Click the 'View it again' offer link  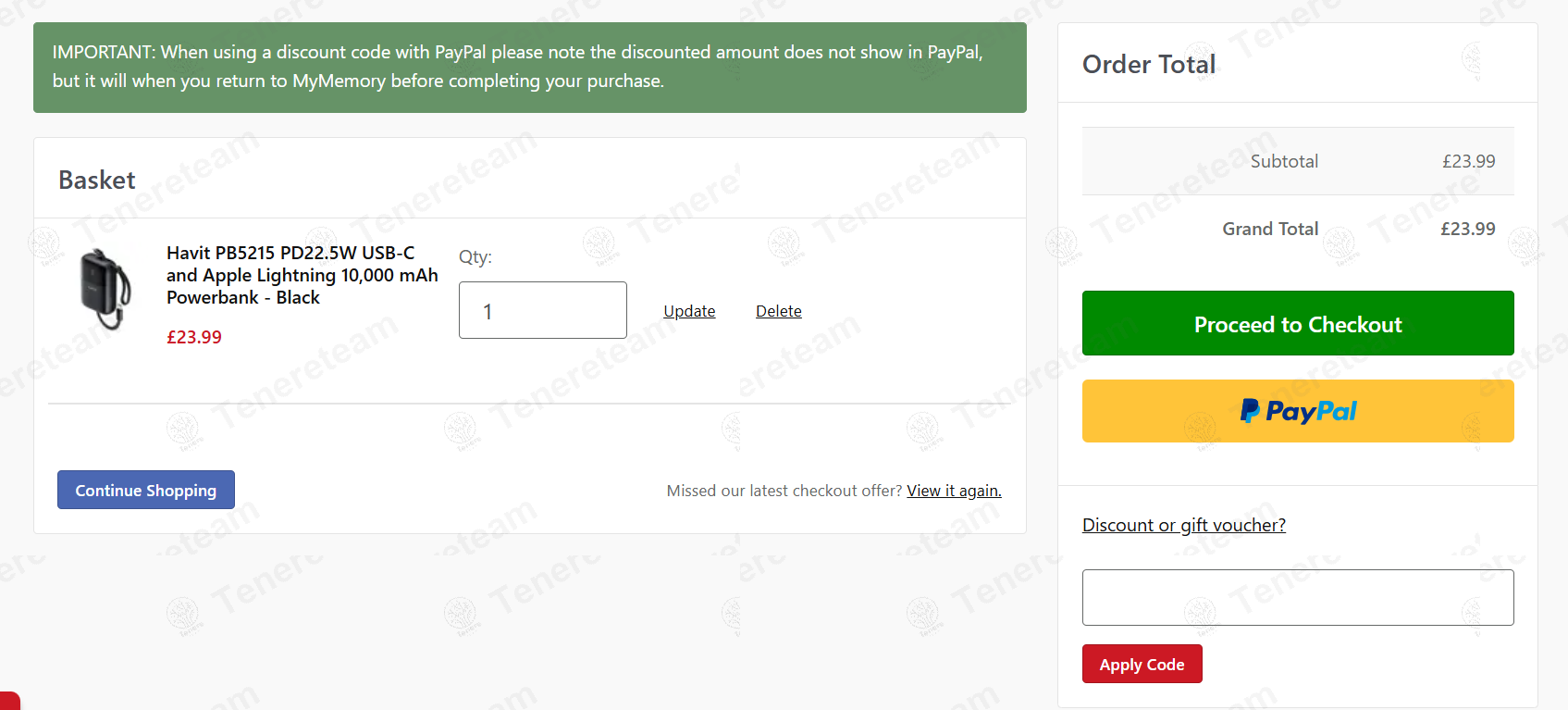[954, 491]
